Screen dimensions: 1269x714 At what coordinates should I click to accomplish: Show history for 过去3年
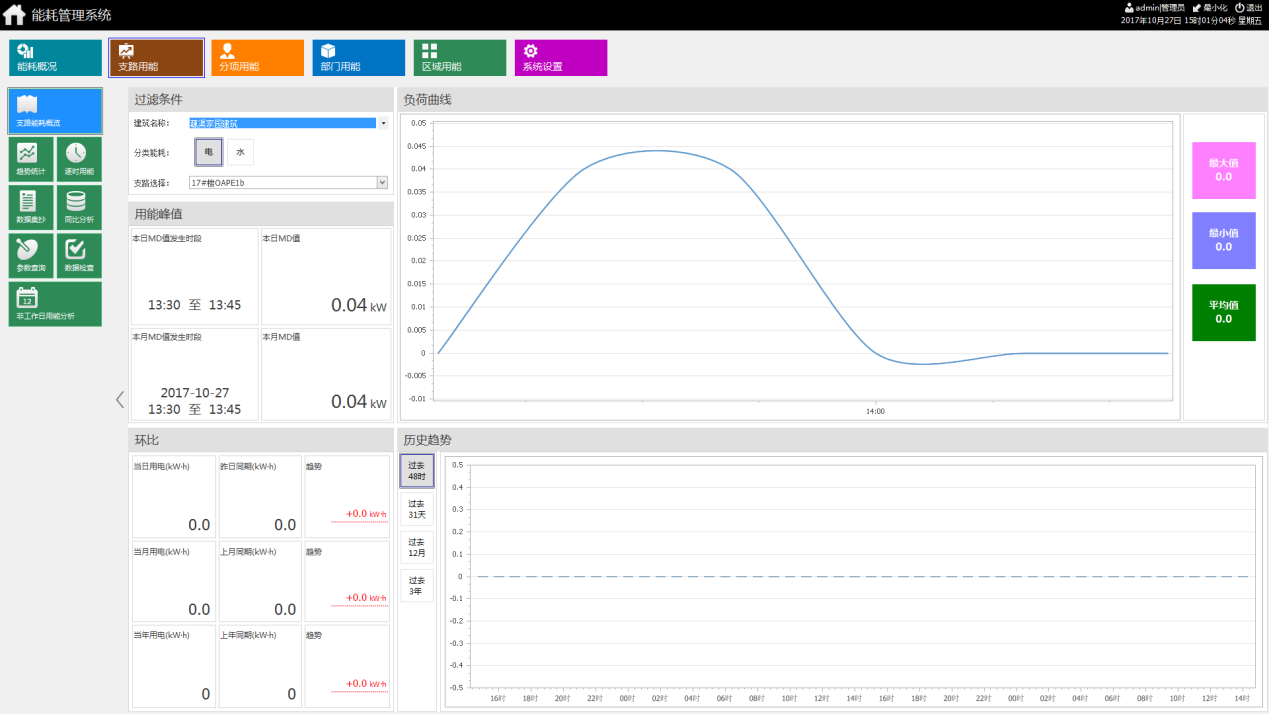pos(417,585)
